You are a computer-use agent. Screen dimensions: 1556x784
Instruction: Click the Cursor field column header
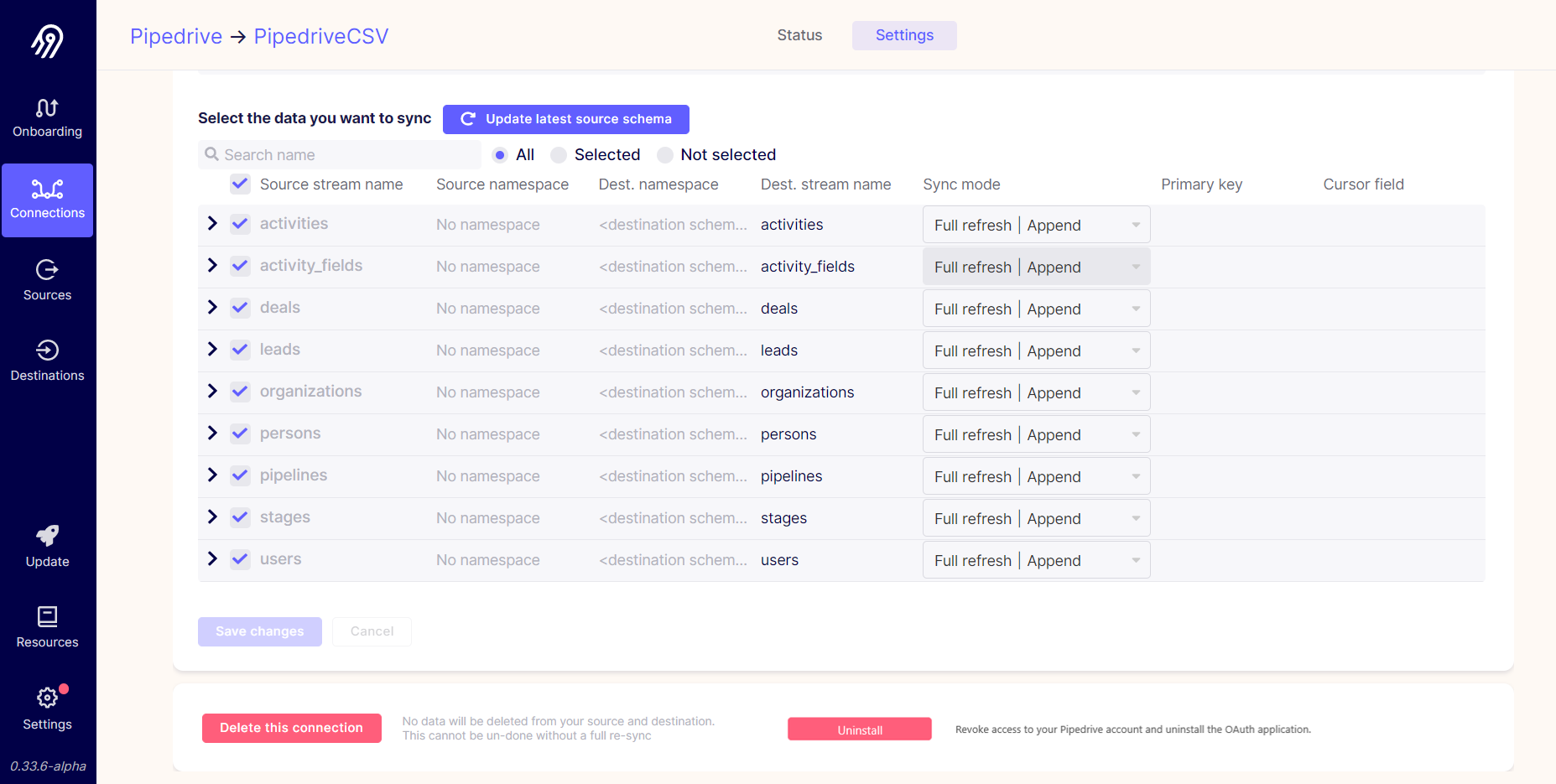click(1364, 184)
